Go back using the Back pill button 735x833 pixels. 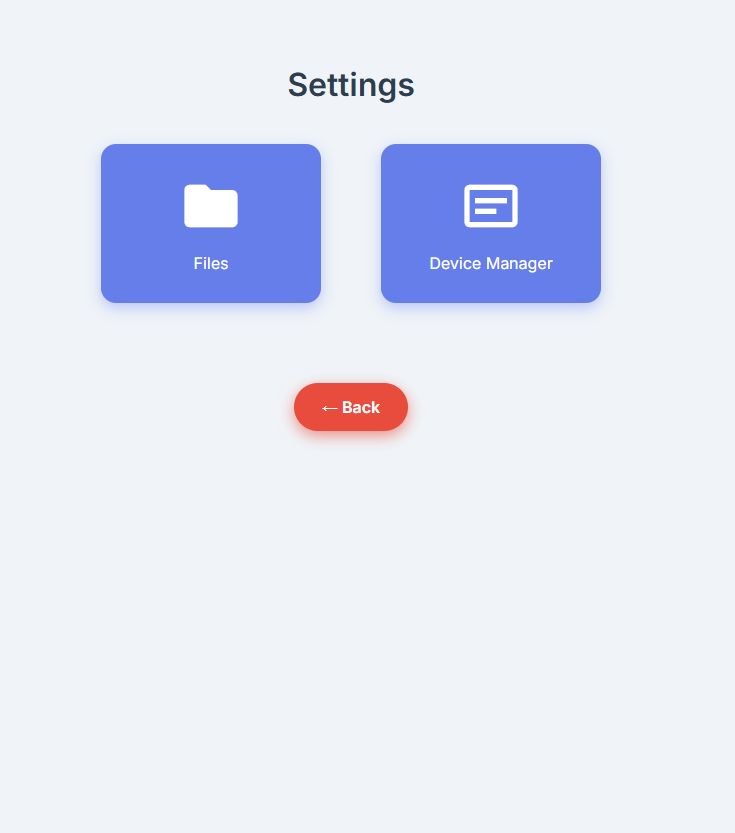click(x=351, y=407)
